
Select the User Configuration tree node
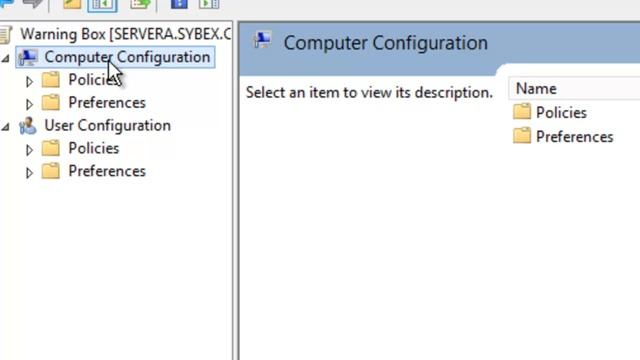(x=107, y=126)
